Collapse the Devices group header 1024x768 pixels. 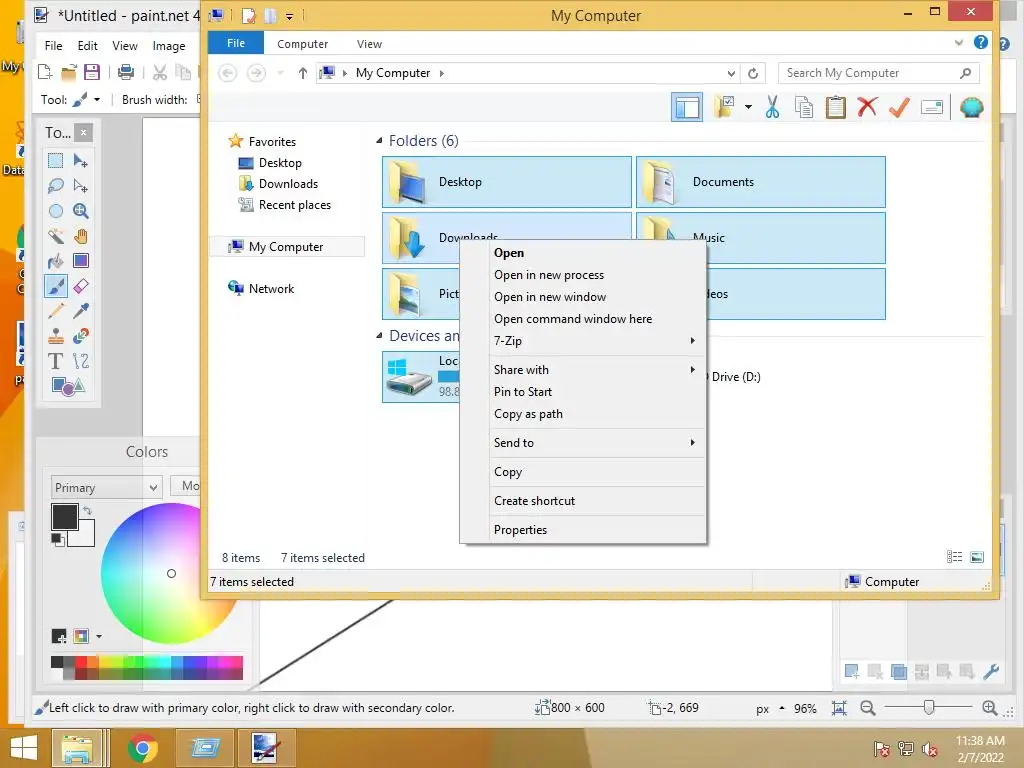[x=379, y=336]
